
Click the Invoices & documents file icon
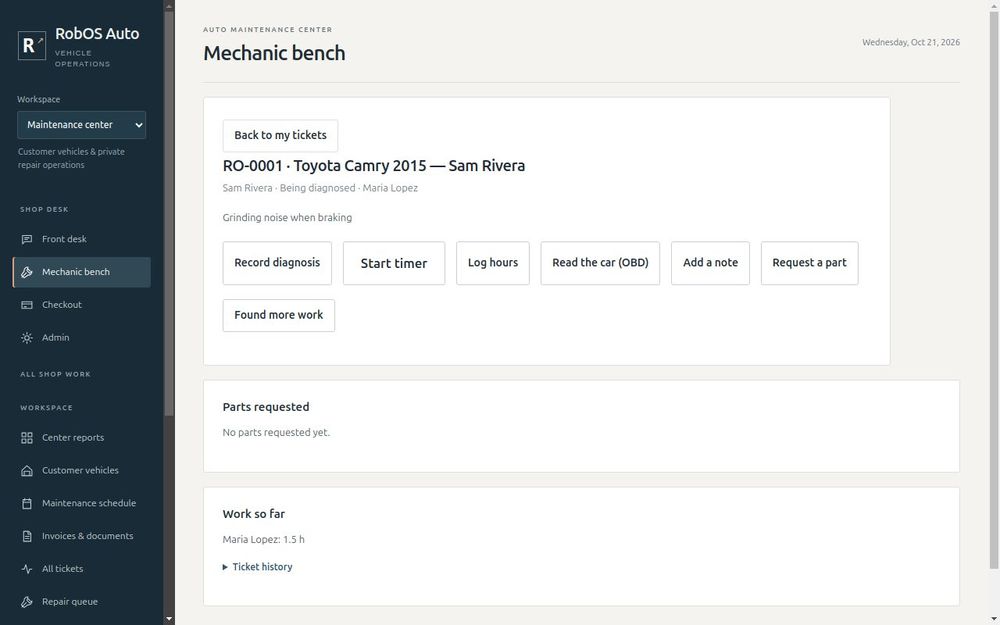tap(27, 536)
